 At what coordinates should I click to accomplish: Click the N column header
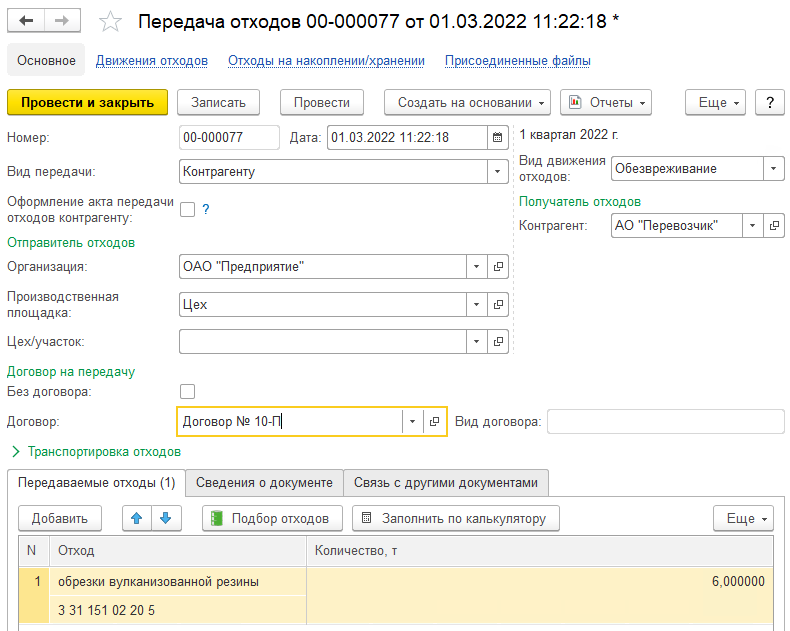coord(34,551)
